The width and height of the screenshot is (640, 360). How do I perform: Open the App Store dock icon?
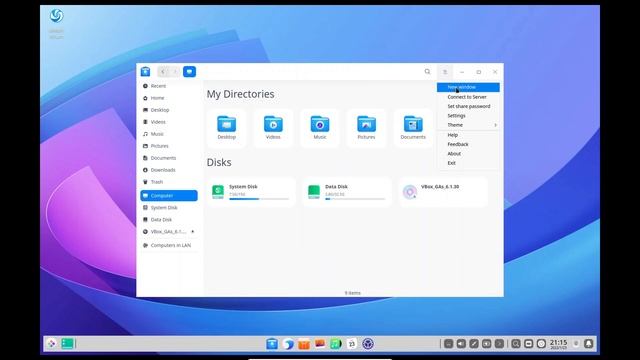304,344
